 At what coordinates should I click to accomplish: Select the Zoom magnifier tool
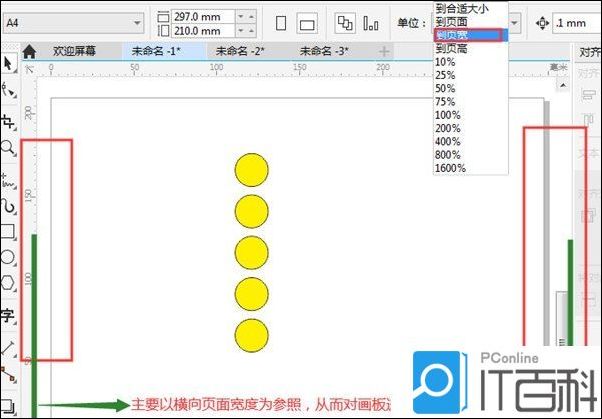coord(8,148)
